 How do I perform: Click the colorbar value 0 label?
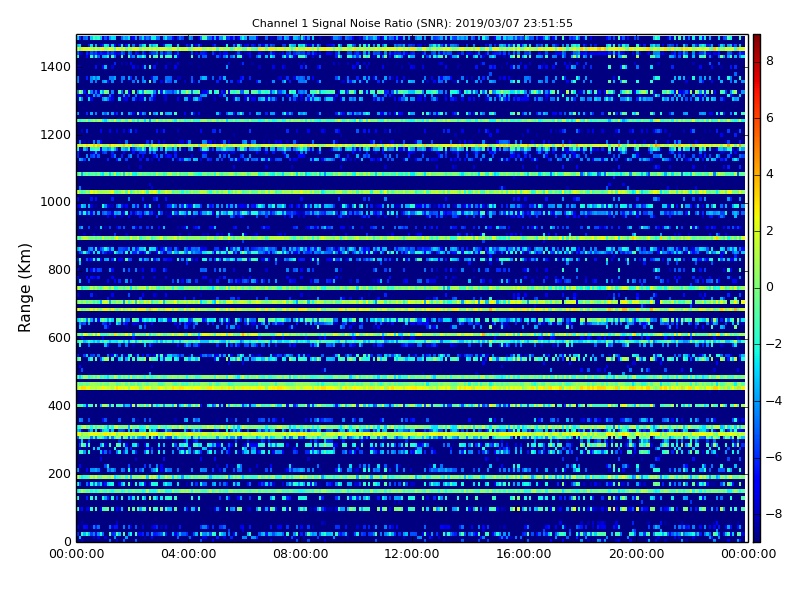click(770, 287)
